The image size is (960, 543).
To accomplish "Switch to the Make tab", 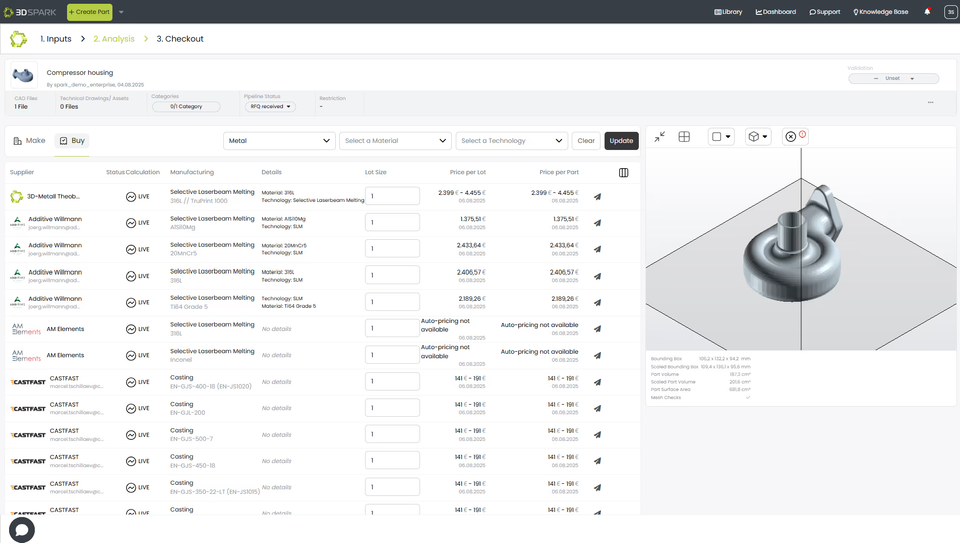I will 29,141.
